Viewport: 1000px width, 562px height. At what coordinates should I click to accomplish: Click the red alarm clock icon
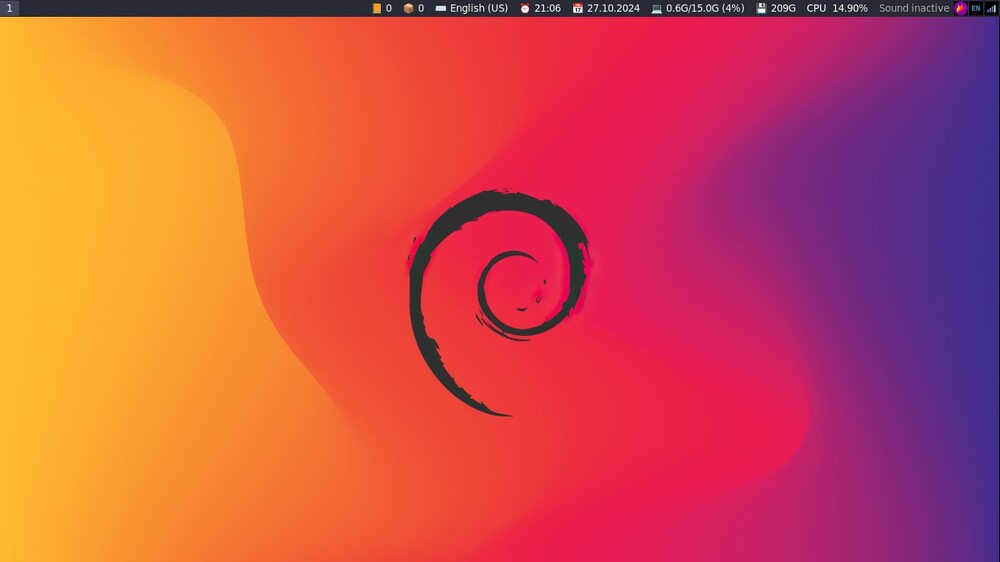pyautogui.click(x=525, y=8)
